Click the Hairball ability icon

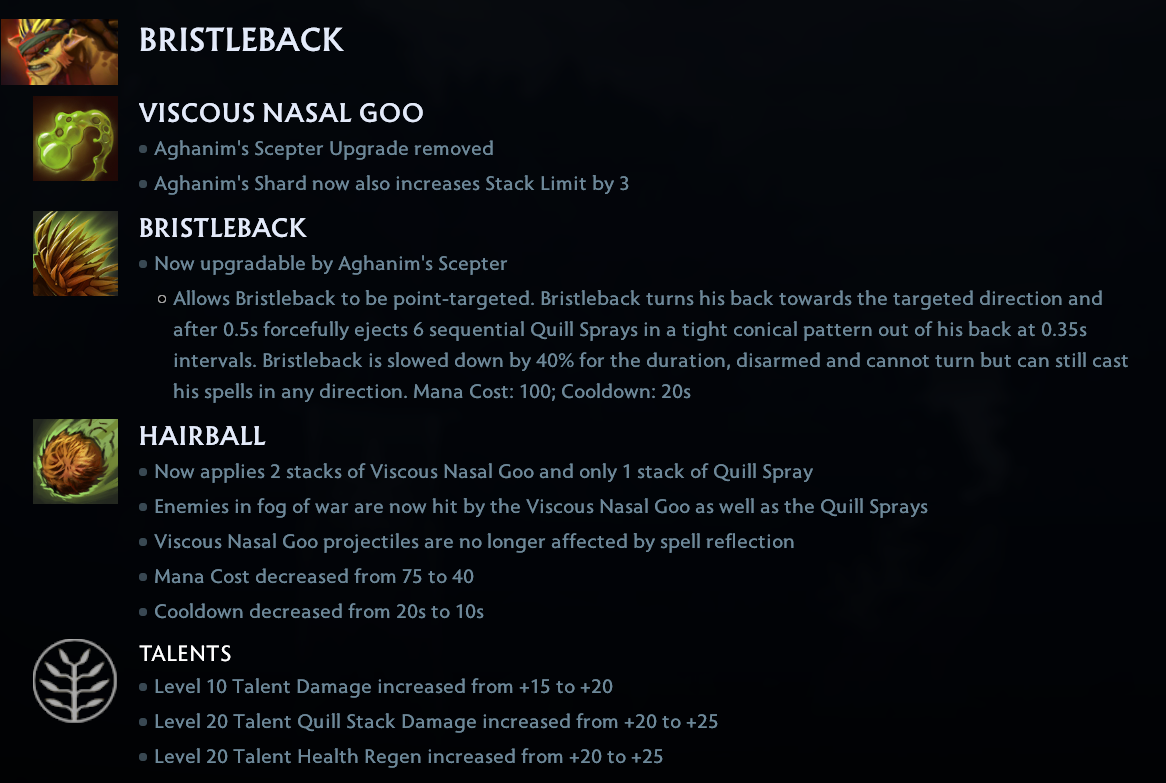(76, 461)
